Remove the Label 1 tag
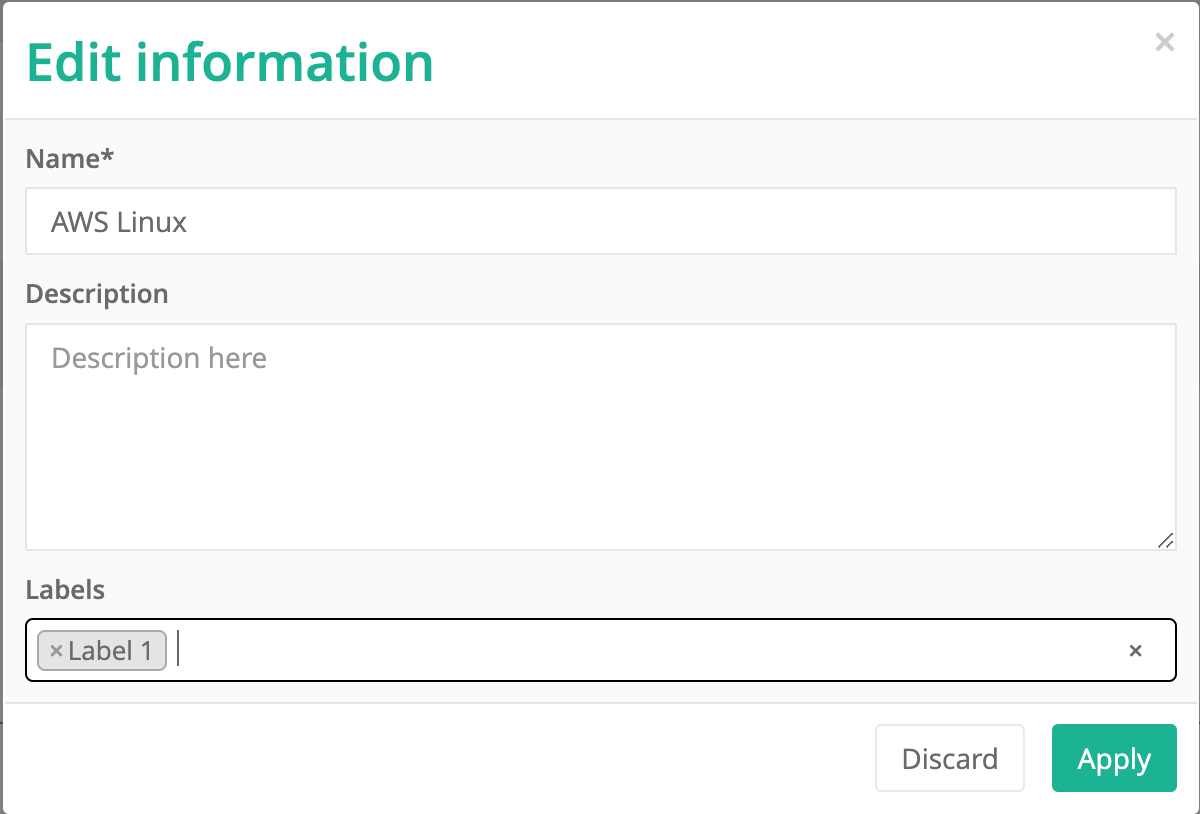The height and width of the screenshot is (814, 1200). pos(56,651)
